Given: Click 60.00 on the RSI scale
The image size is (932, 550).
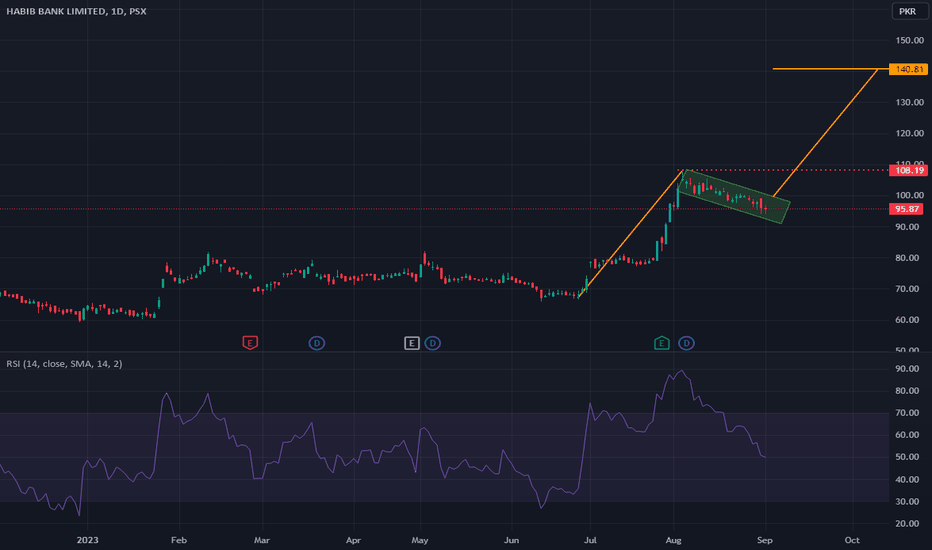Looking at the screenshot, I should (x=907, y=435).
